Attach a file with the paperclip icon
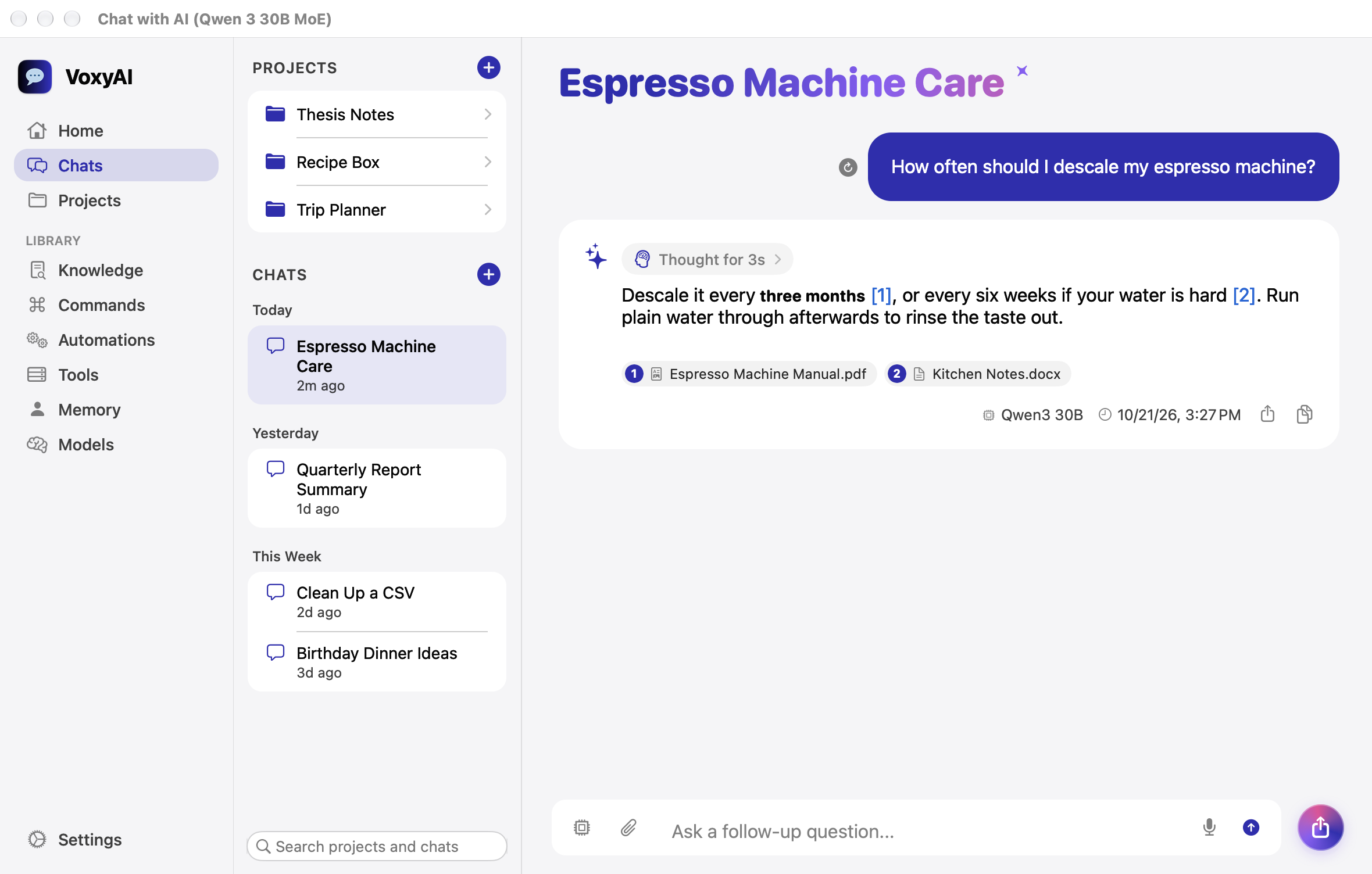 tap(628, 828)
